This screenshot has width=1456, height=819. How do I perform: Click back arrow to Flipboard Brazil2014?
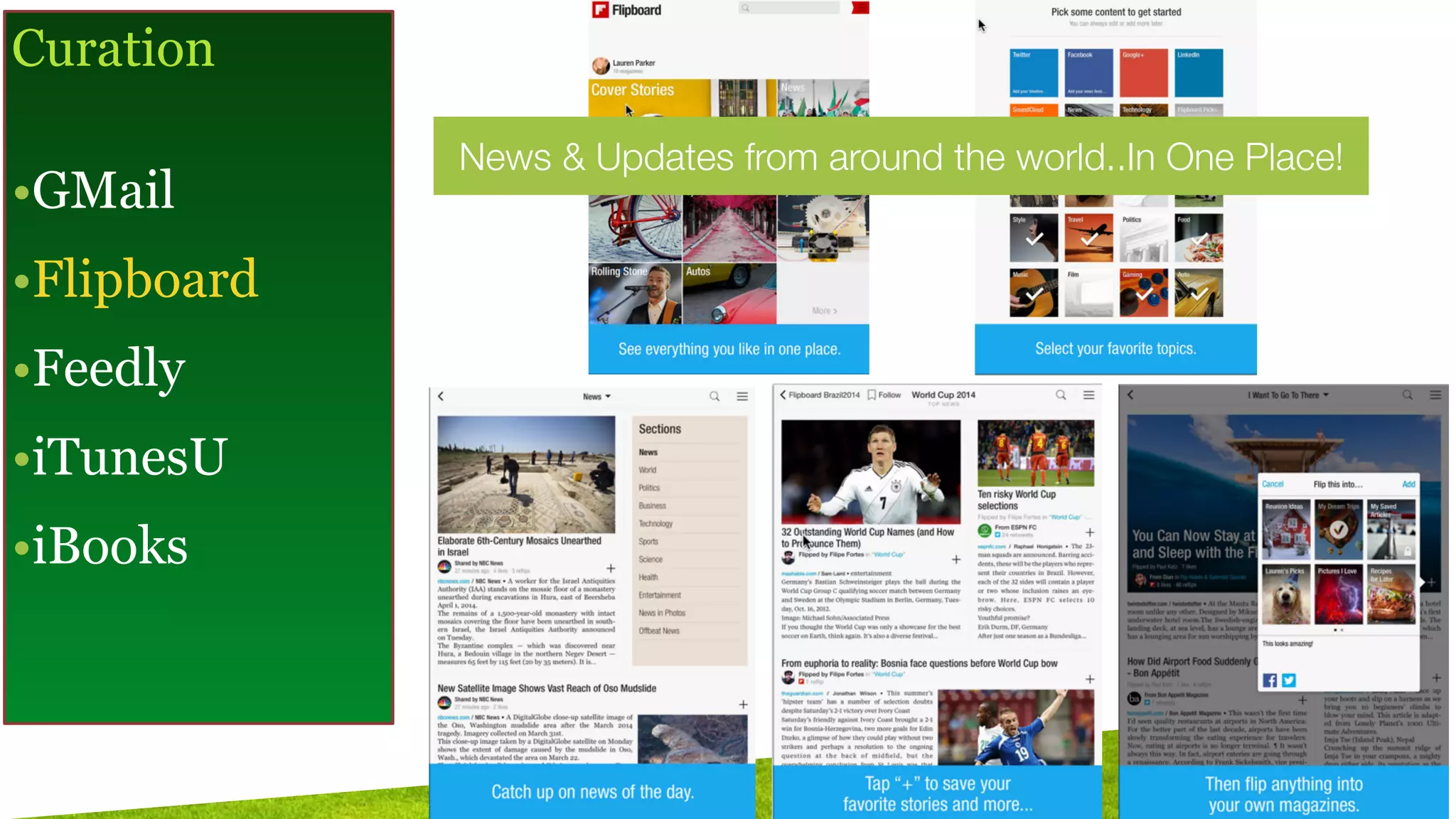coord(783,395)
